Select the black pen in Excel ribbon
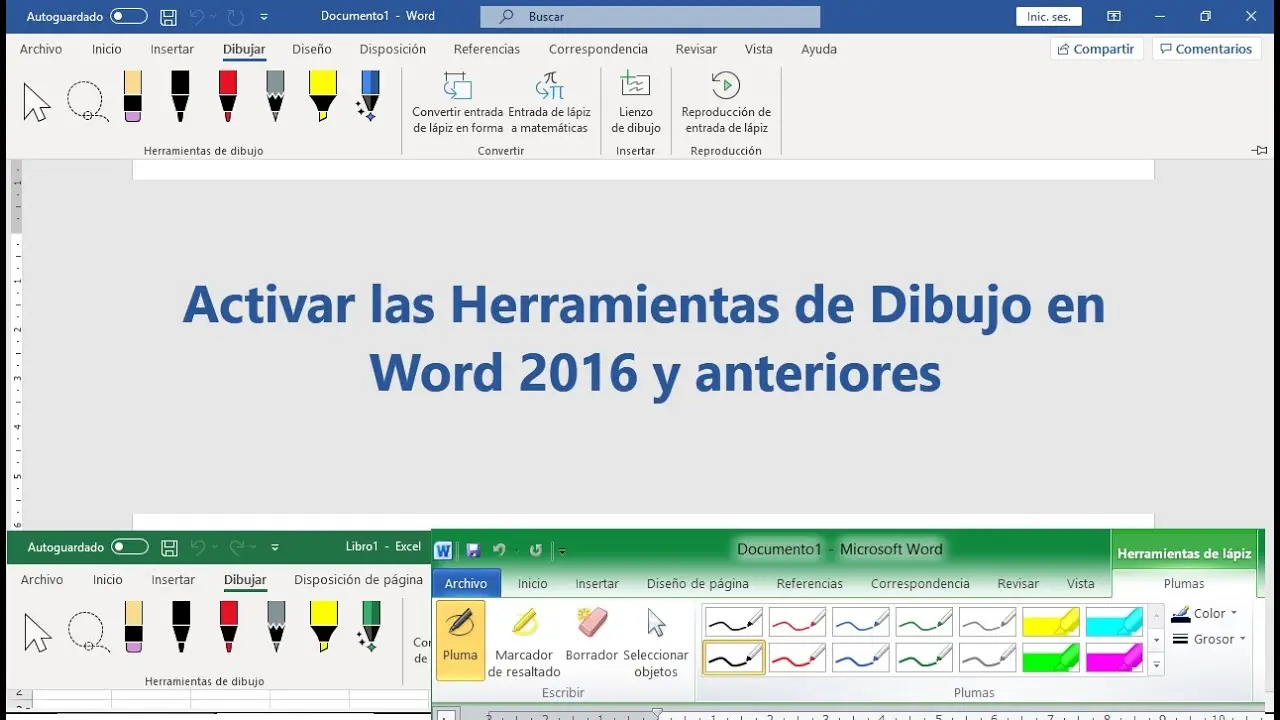The image size is (1280, 720). coord(181,627)
